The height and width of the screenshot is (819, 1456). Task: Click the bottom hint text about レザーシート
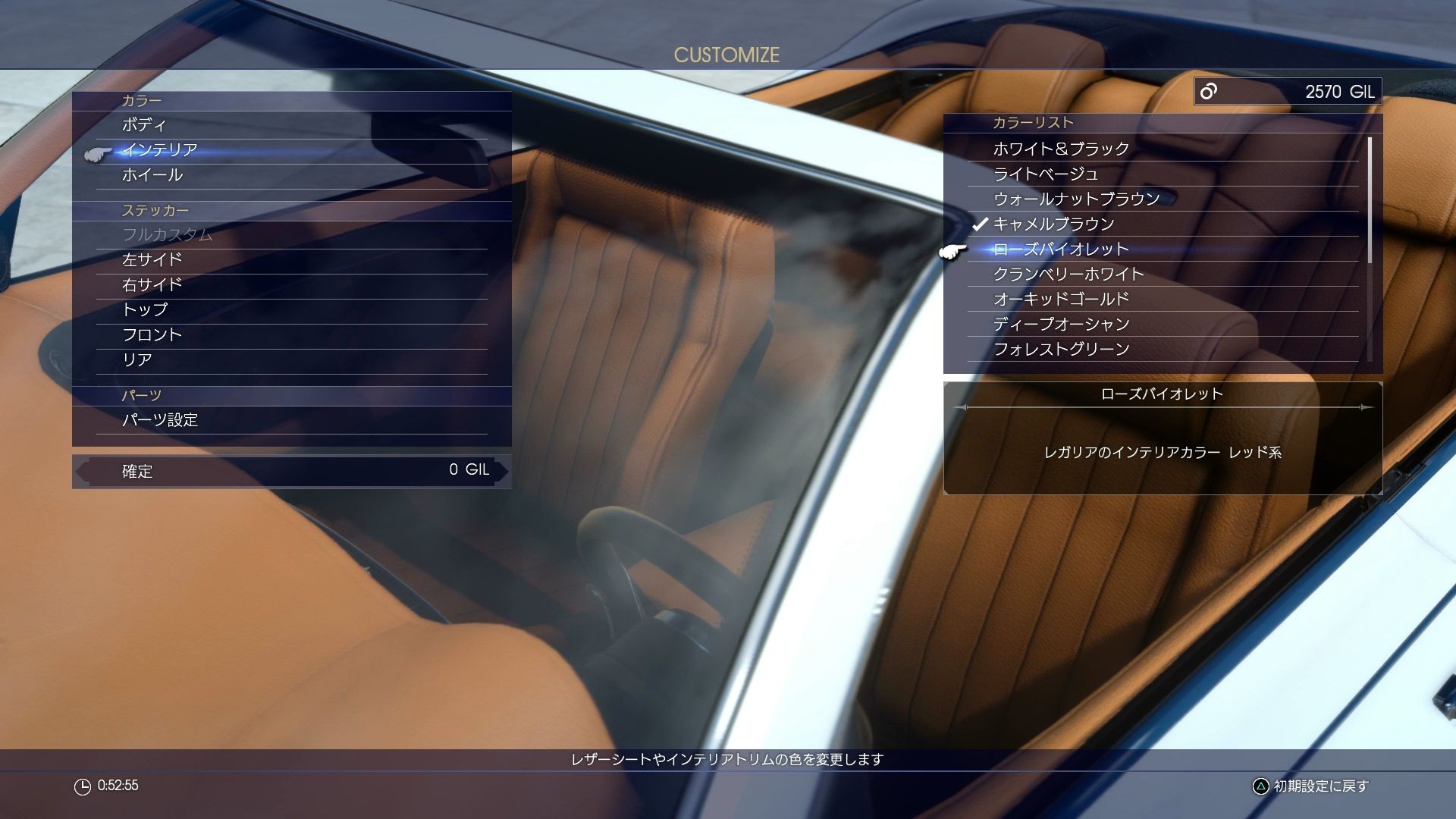(x=727, y=759)
